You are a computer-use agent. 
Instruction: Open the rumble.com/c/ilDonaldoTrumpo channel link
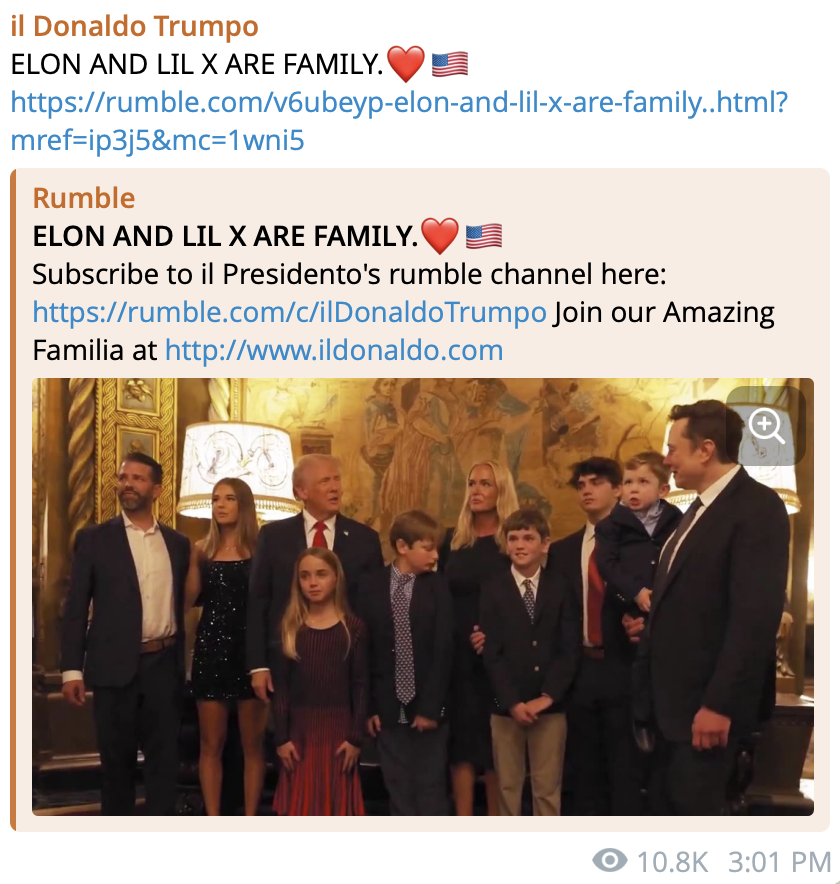point(289,312)
